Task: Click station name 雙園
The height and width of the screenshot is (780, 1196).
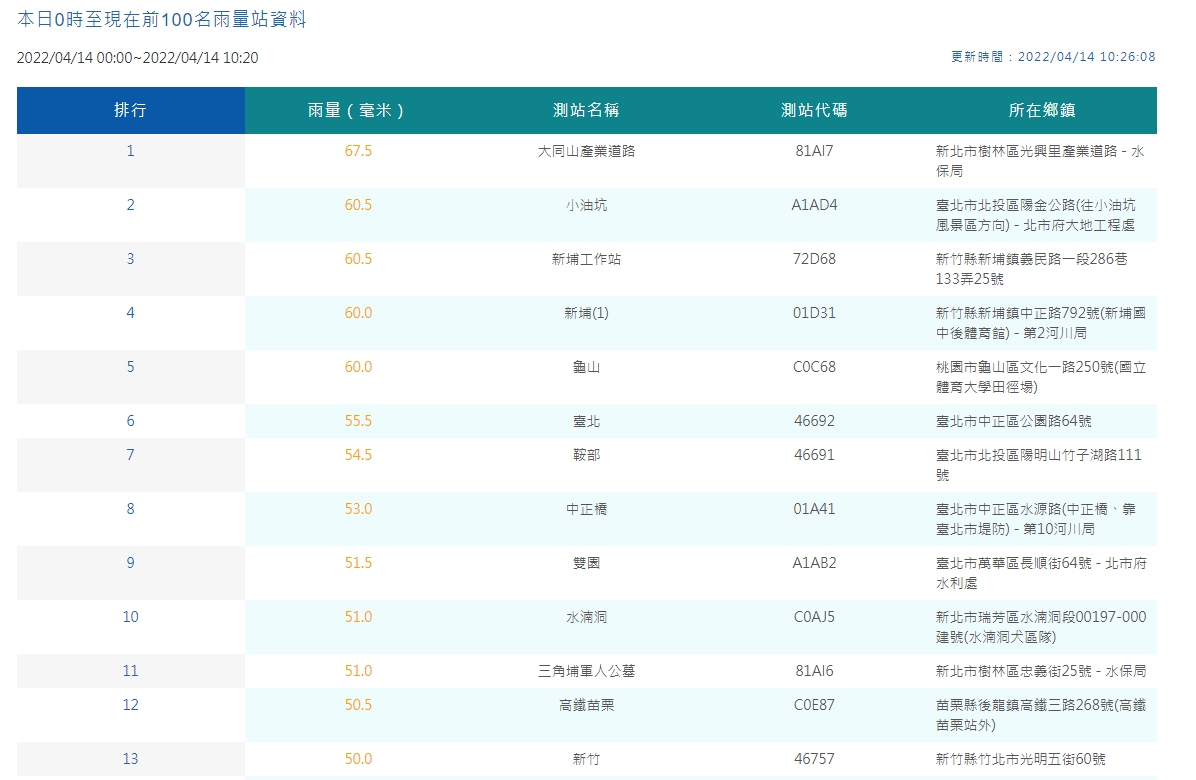Action: [x=587, y=563]
